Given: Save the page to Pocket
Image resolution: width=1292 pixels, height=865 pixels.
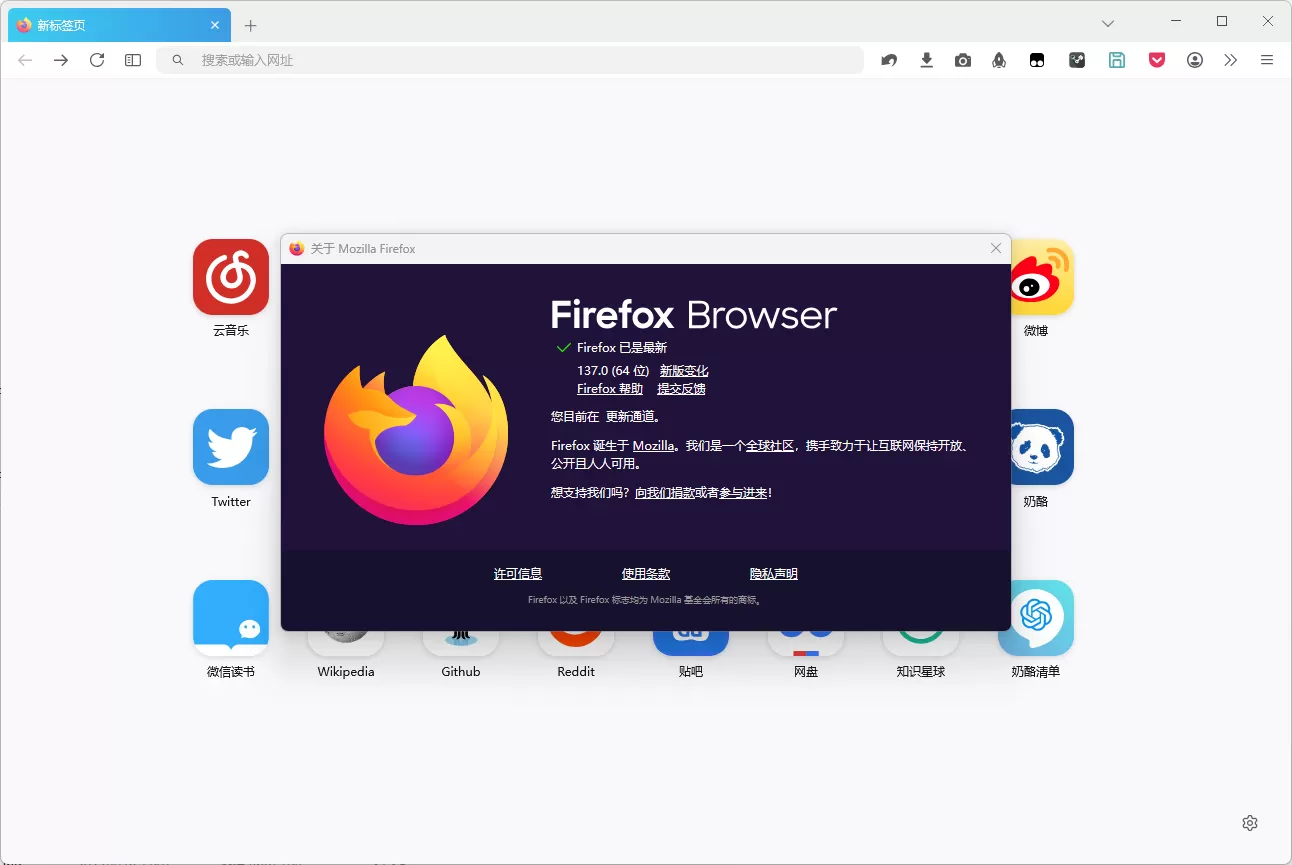Looking at the screenshot, I should 1157,60.
